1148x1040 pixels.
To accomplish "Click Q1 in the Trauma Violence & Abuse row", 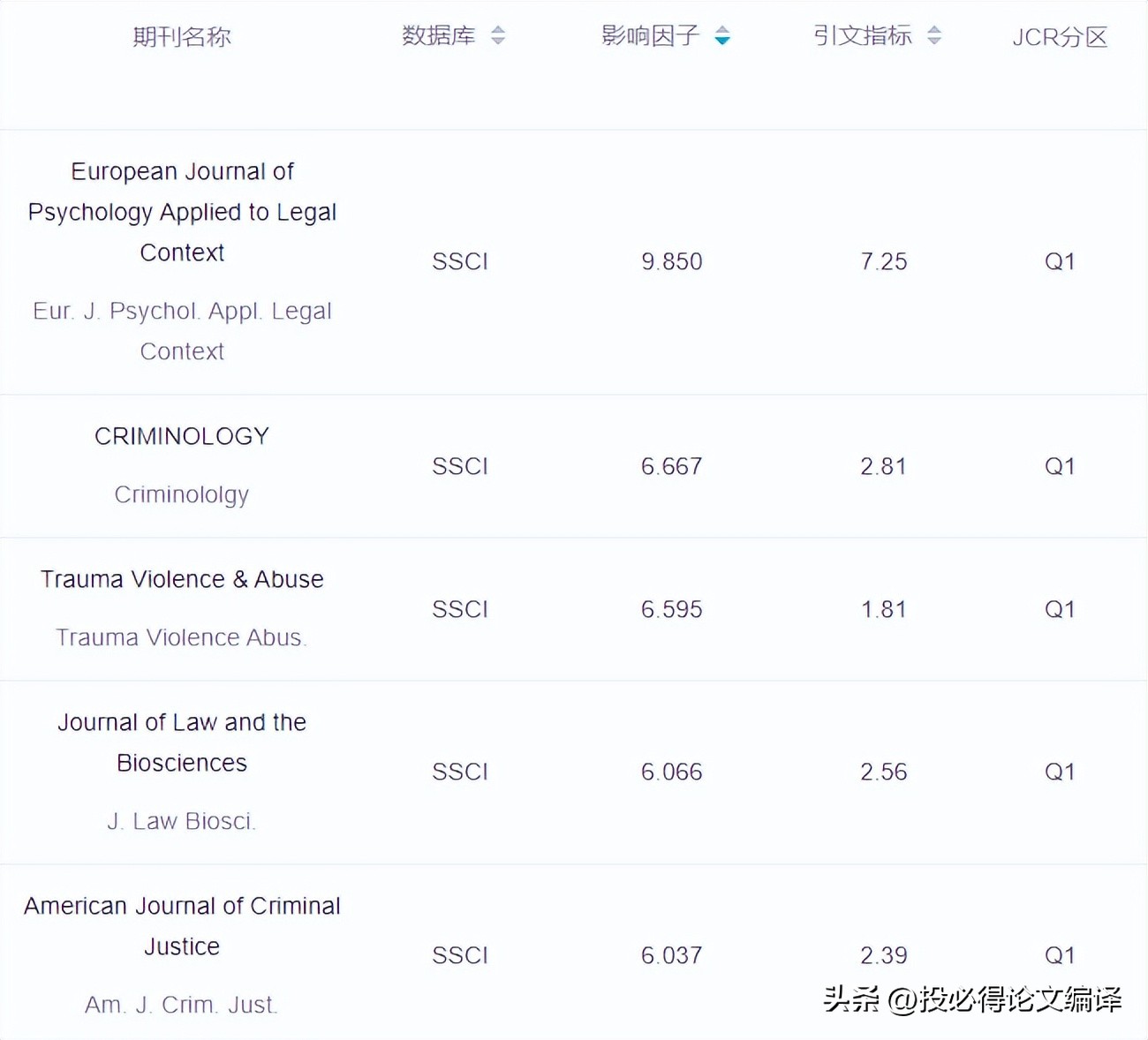I will (x=1060, y=609).
